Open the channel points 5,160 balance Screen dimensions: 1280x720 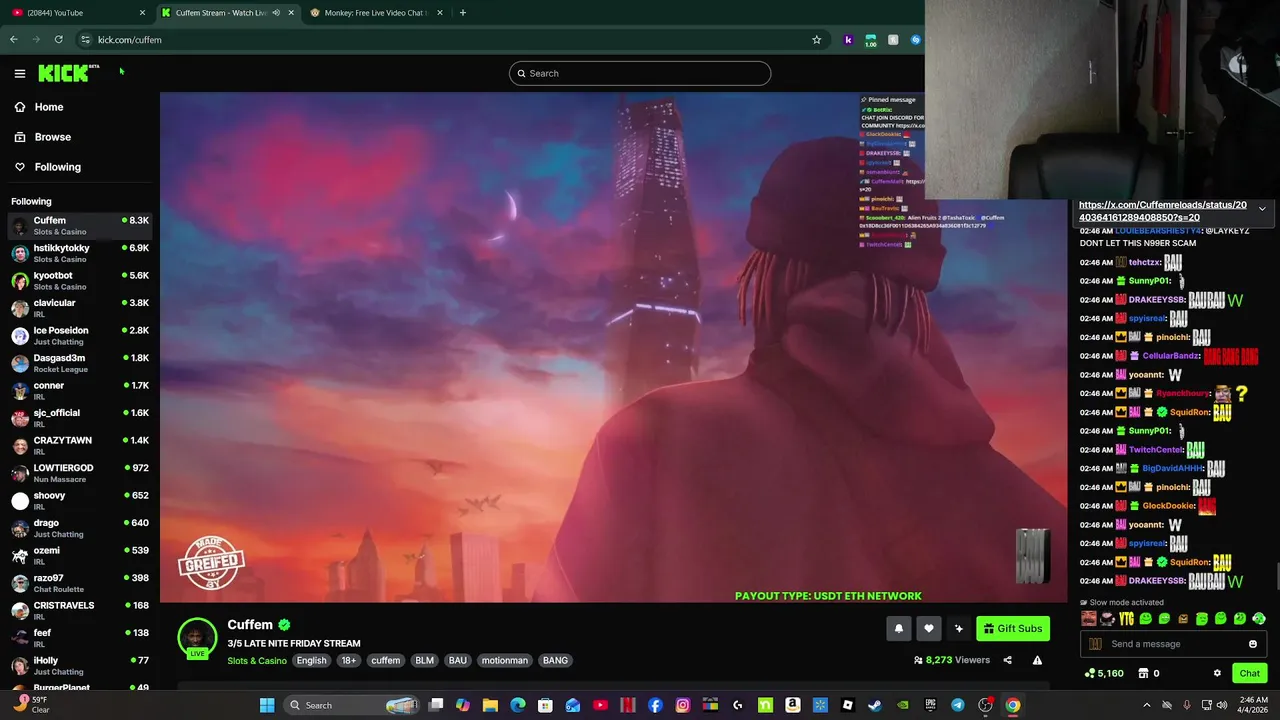pyautogui.click(x=1104, y=673)
